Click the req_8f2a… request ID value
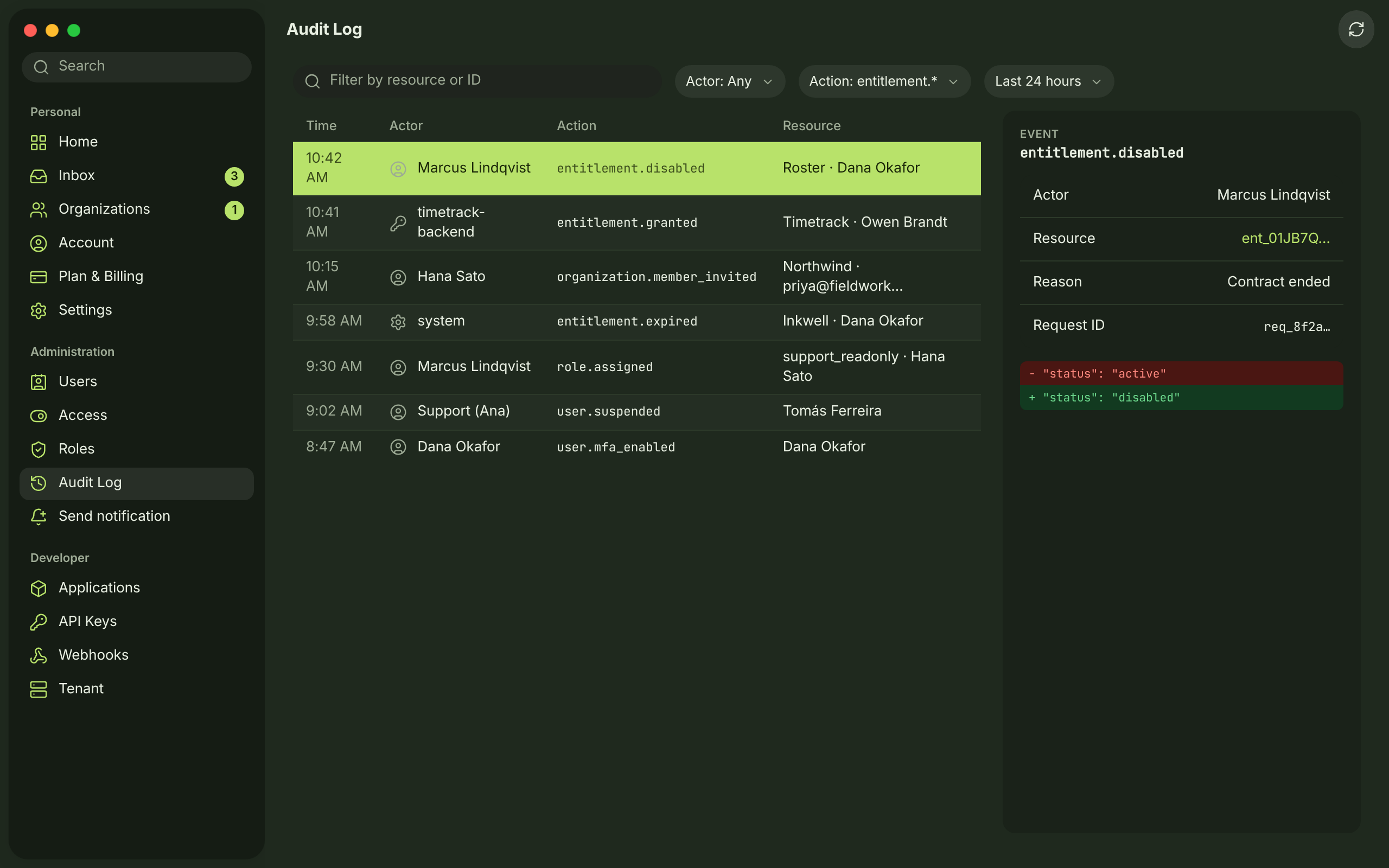The image size is (1389, 868). coord(1297,327)
